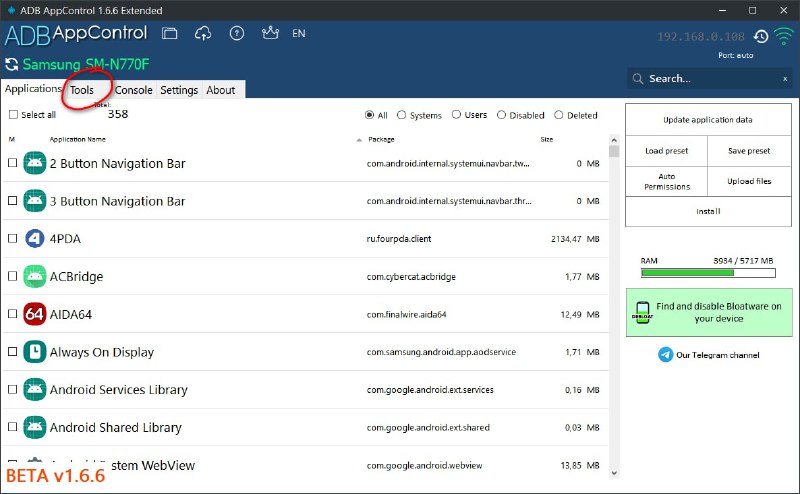Click package name com.finalwire.aida64

coord(406,314)
